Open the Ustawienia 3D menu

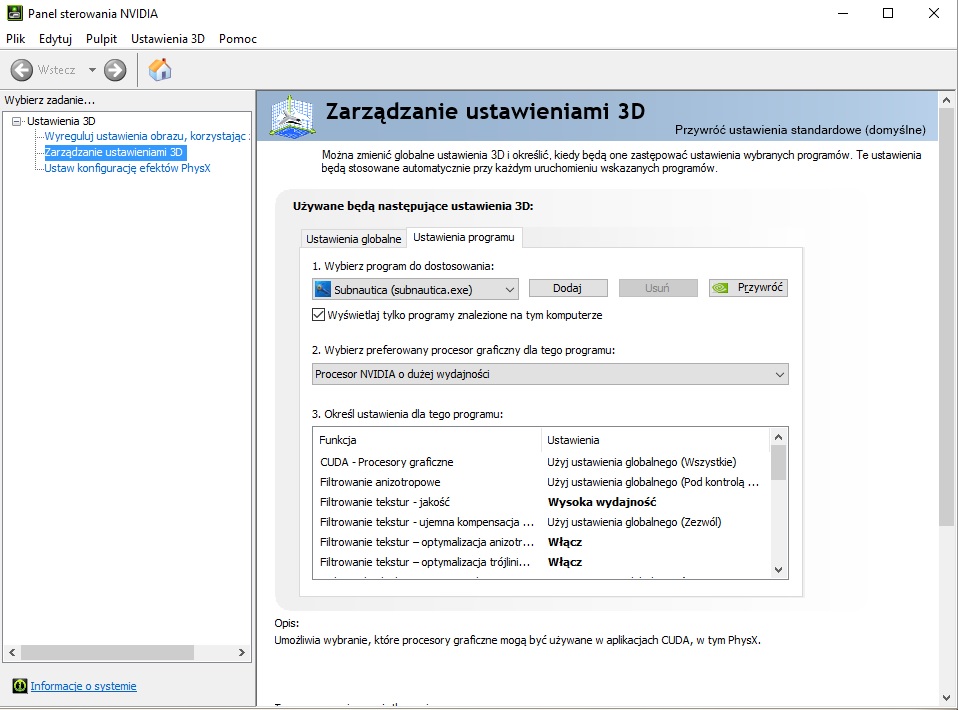point(168,38)
